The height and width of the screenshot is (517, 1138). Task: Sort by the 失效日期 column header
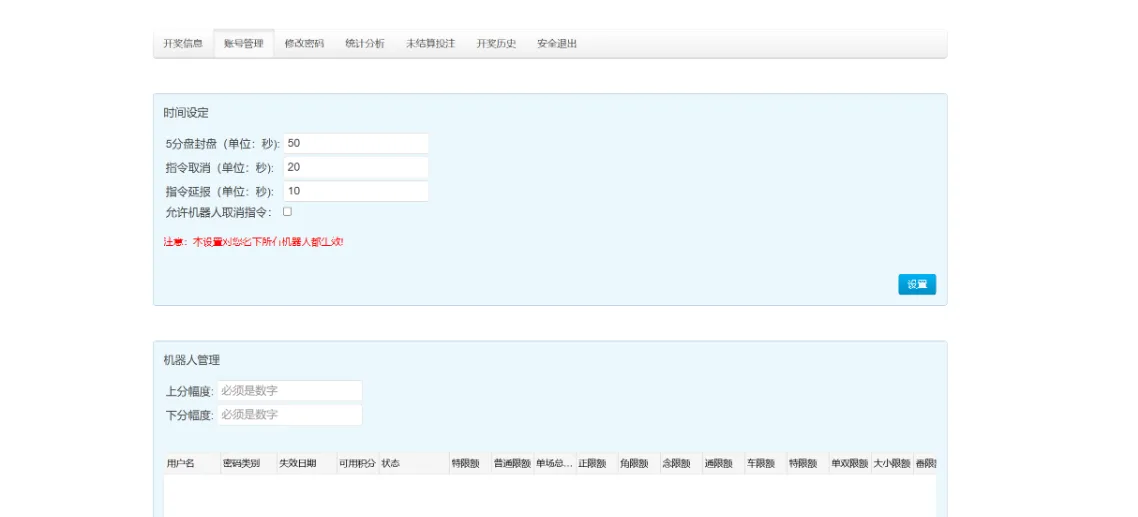tap(298, 464)
